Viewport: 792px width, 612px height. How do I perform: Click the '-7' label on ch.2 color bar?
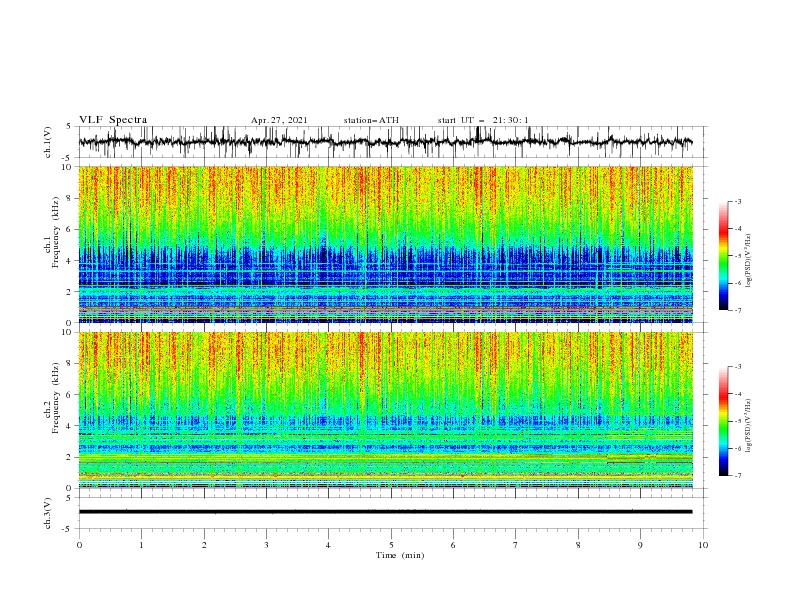pos(737,476)
